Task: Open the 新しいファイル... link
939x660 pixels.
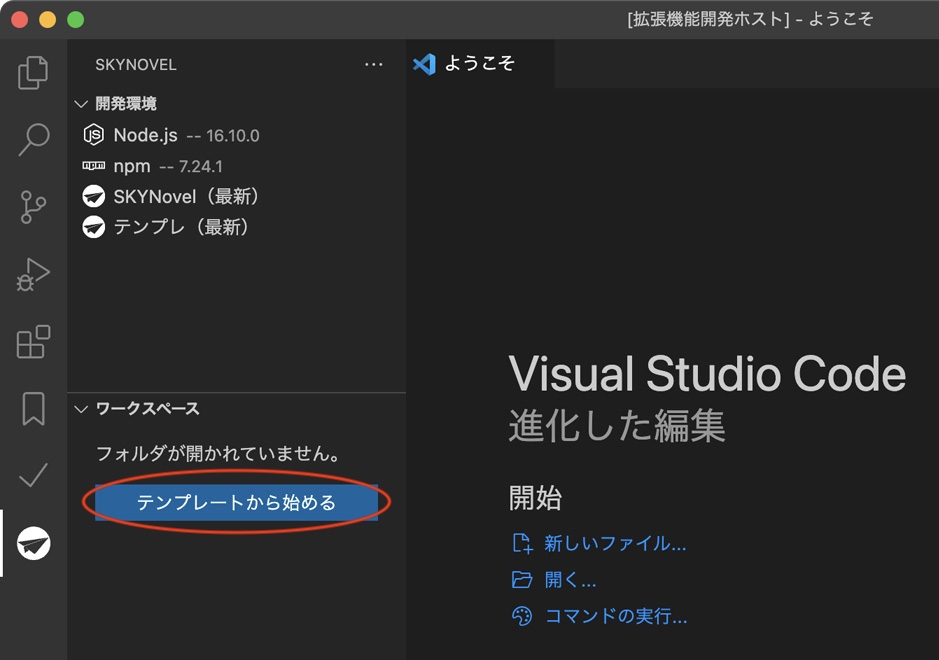Action: [x=615, y=543]
